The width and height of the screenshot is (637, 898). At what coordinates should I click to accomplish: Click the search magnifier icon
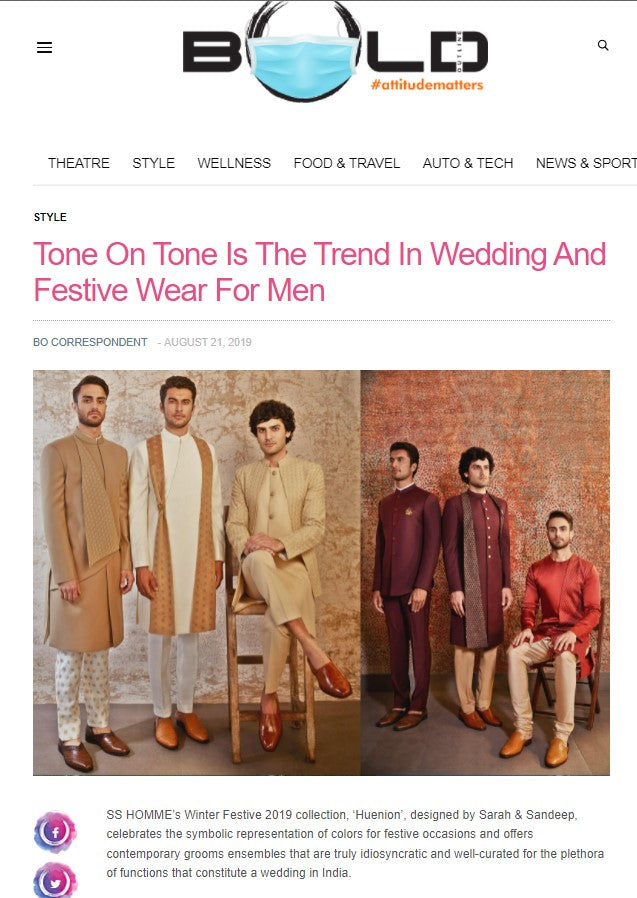[x=603, y=45]
